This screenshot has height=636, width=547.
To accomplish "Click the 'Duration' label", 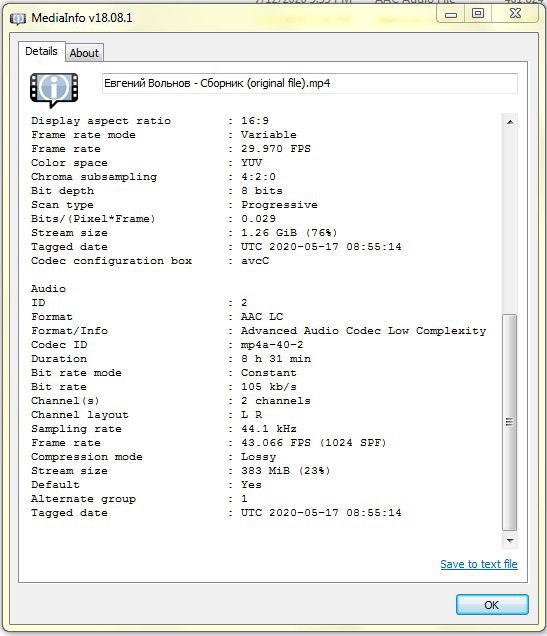I will click(x=59, y=359).
